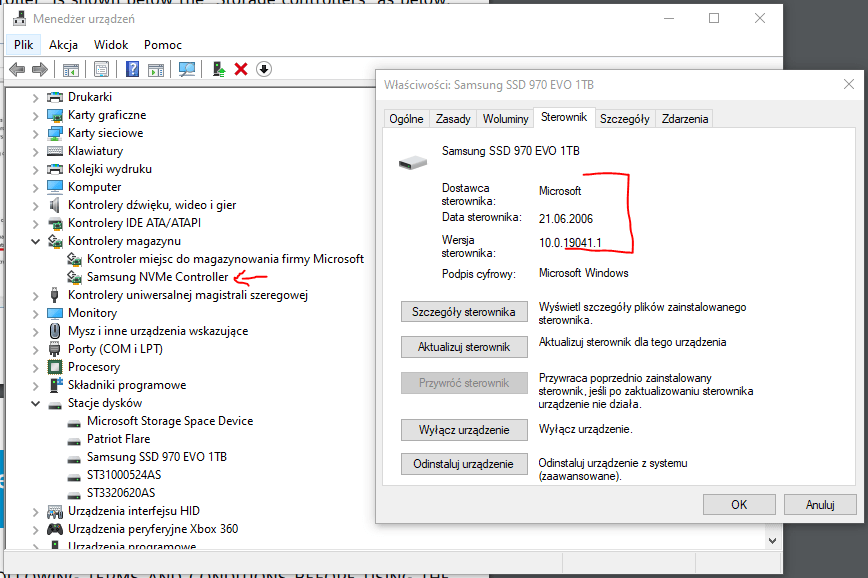Collapse the Stacje dysków category
Image resolution: width=868 pixels, height=578 pixels.
(x=35, y=404)
